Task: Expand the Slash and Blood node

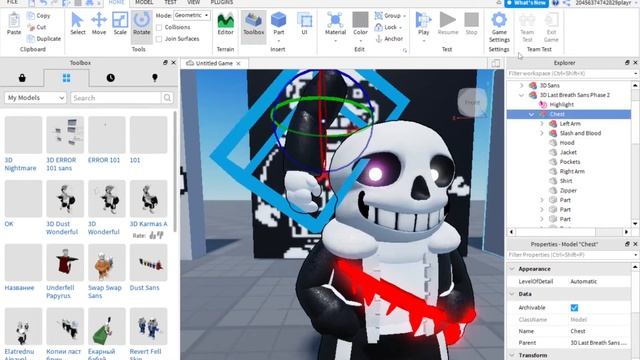Action: click(x=542, y=133)
